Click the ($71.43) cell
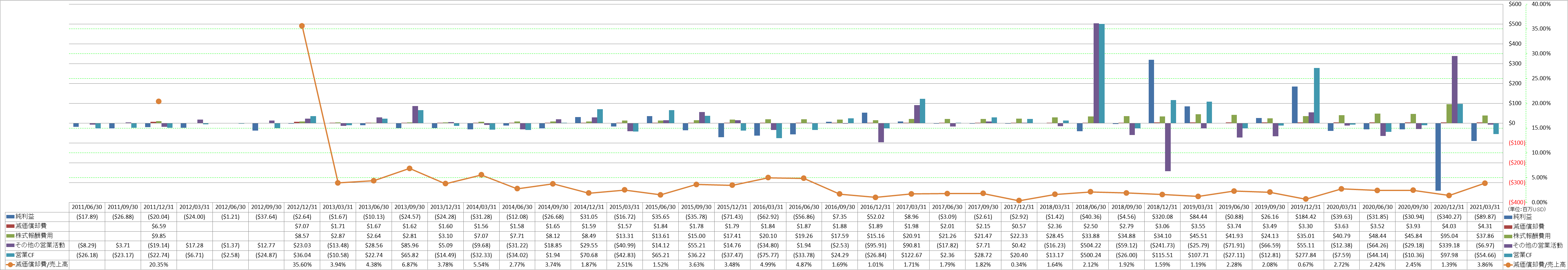Screen dimensions: 1568x270 tap(732, 217)
